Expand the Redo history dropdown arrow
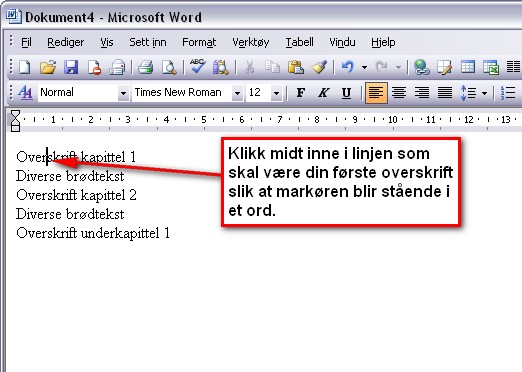This screenshot has width=522, height=372. [x=398, y=67]
